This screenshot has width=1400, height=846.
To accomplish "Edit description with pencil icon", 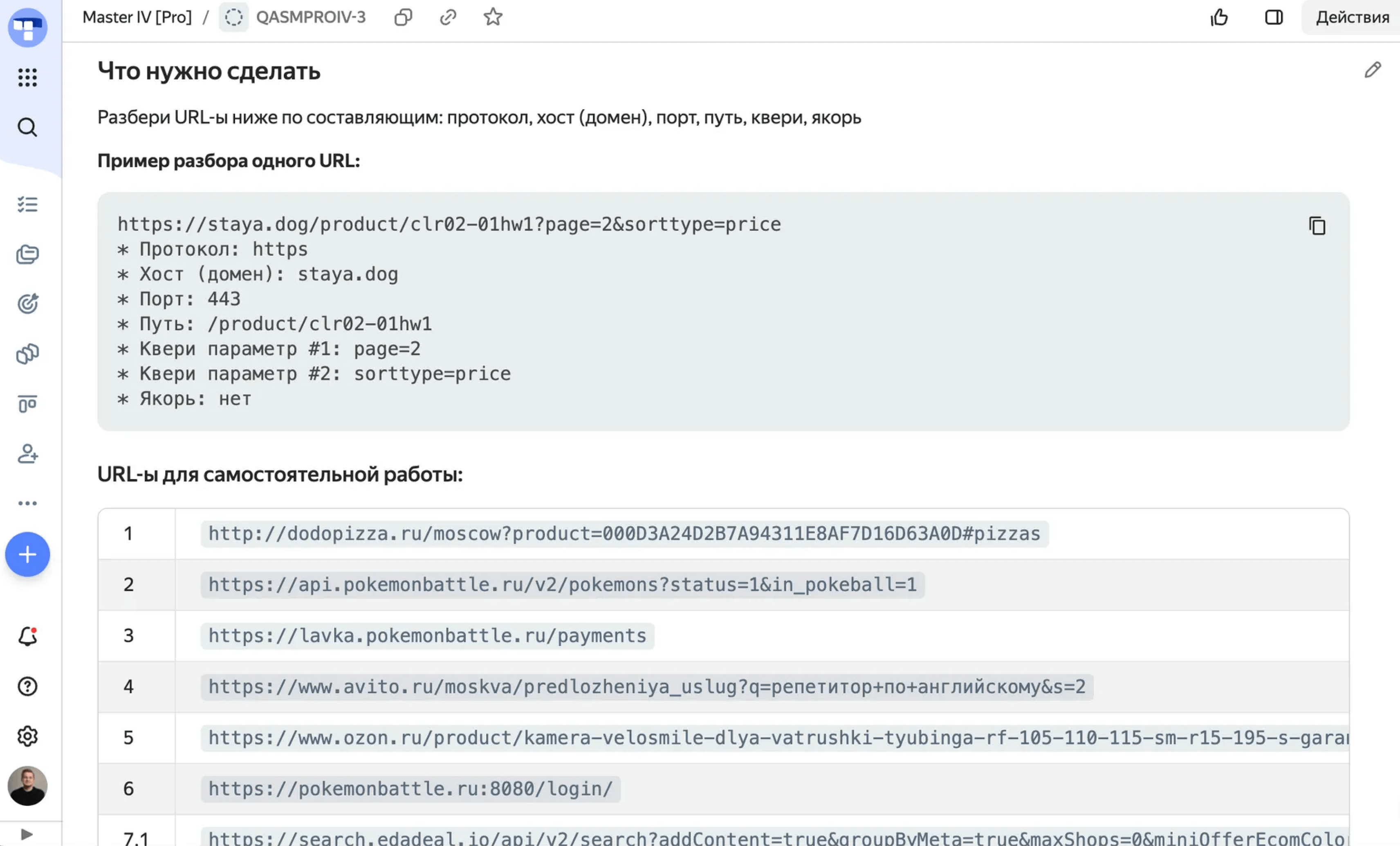I will pyautogui.click(x=1372, y=70).
